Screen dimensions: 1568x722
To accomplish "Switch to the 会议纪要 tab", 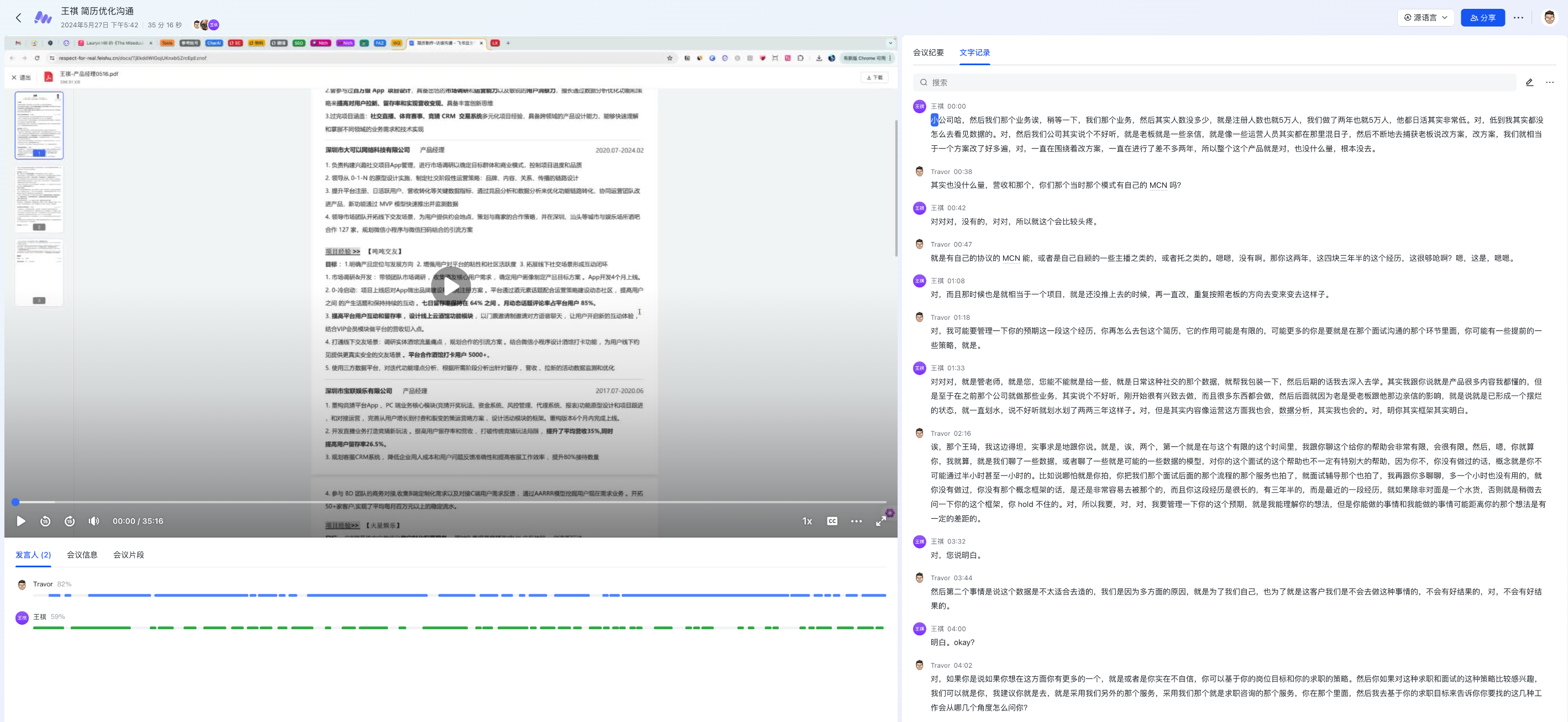I will [929, 52].
